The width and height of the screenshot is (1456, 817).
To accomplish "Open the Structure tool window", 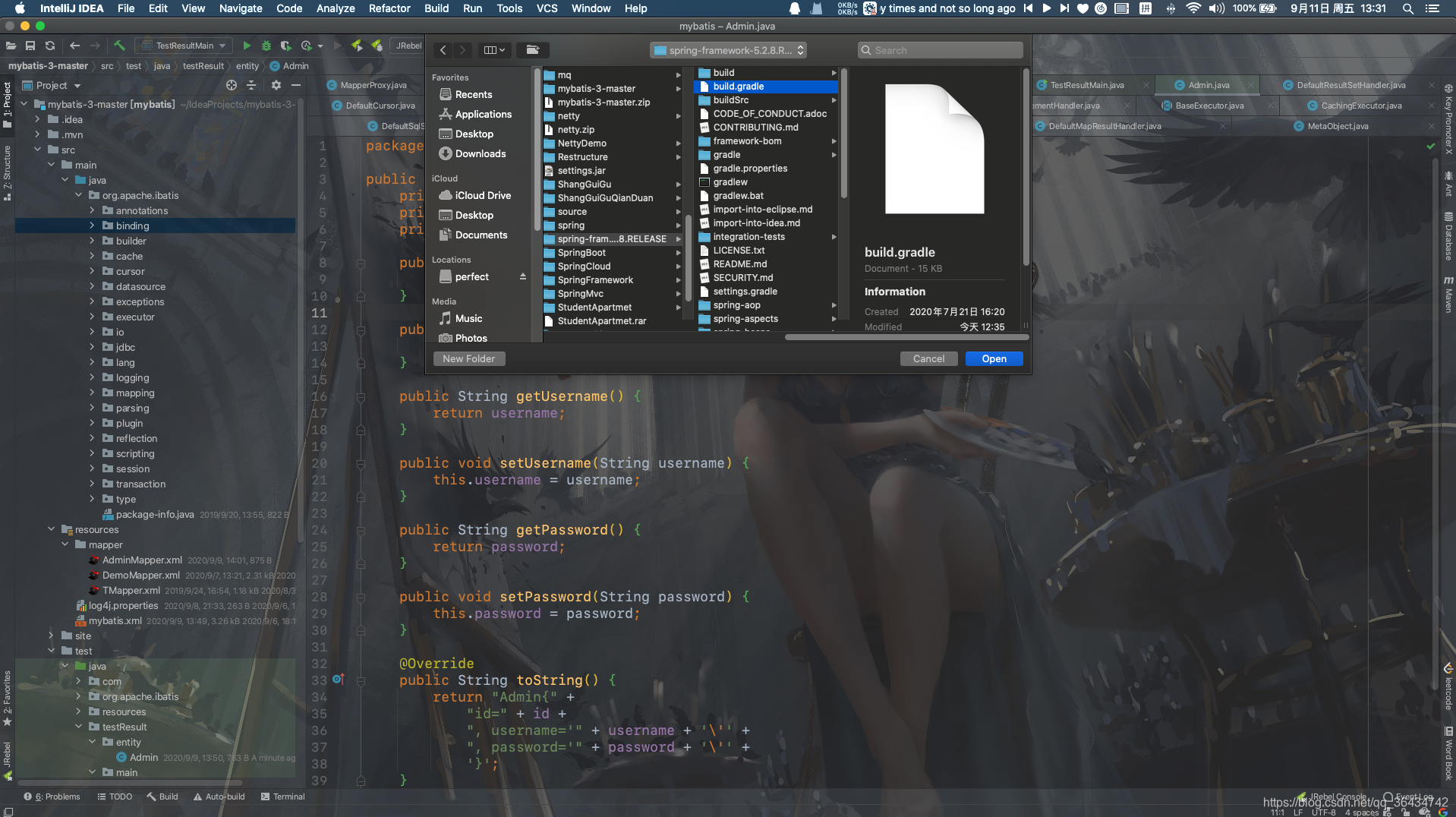I will pos(7,173).
